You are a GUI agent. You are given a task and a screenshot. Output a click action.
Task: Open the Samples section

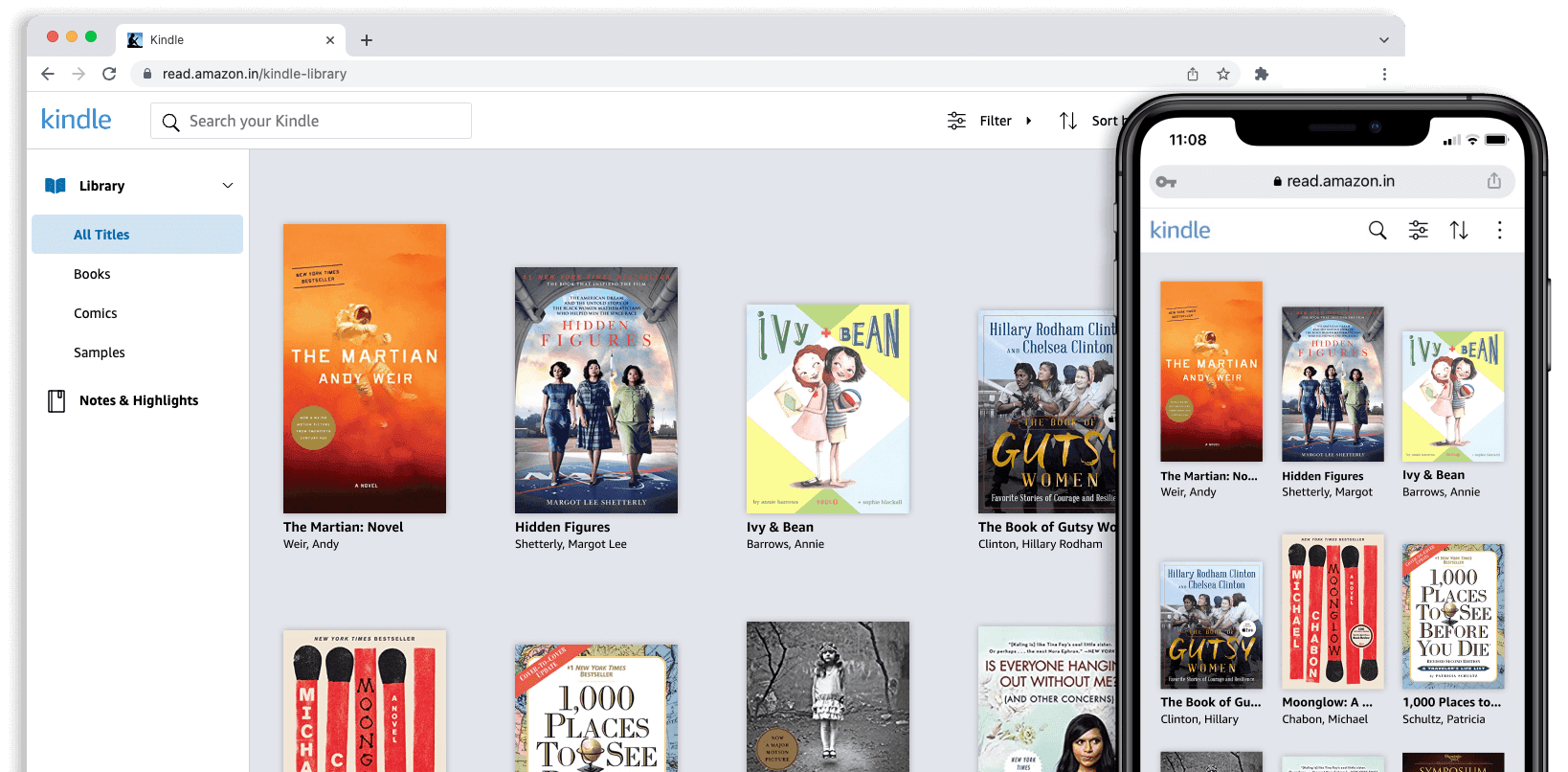(x=100, y=352)
